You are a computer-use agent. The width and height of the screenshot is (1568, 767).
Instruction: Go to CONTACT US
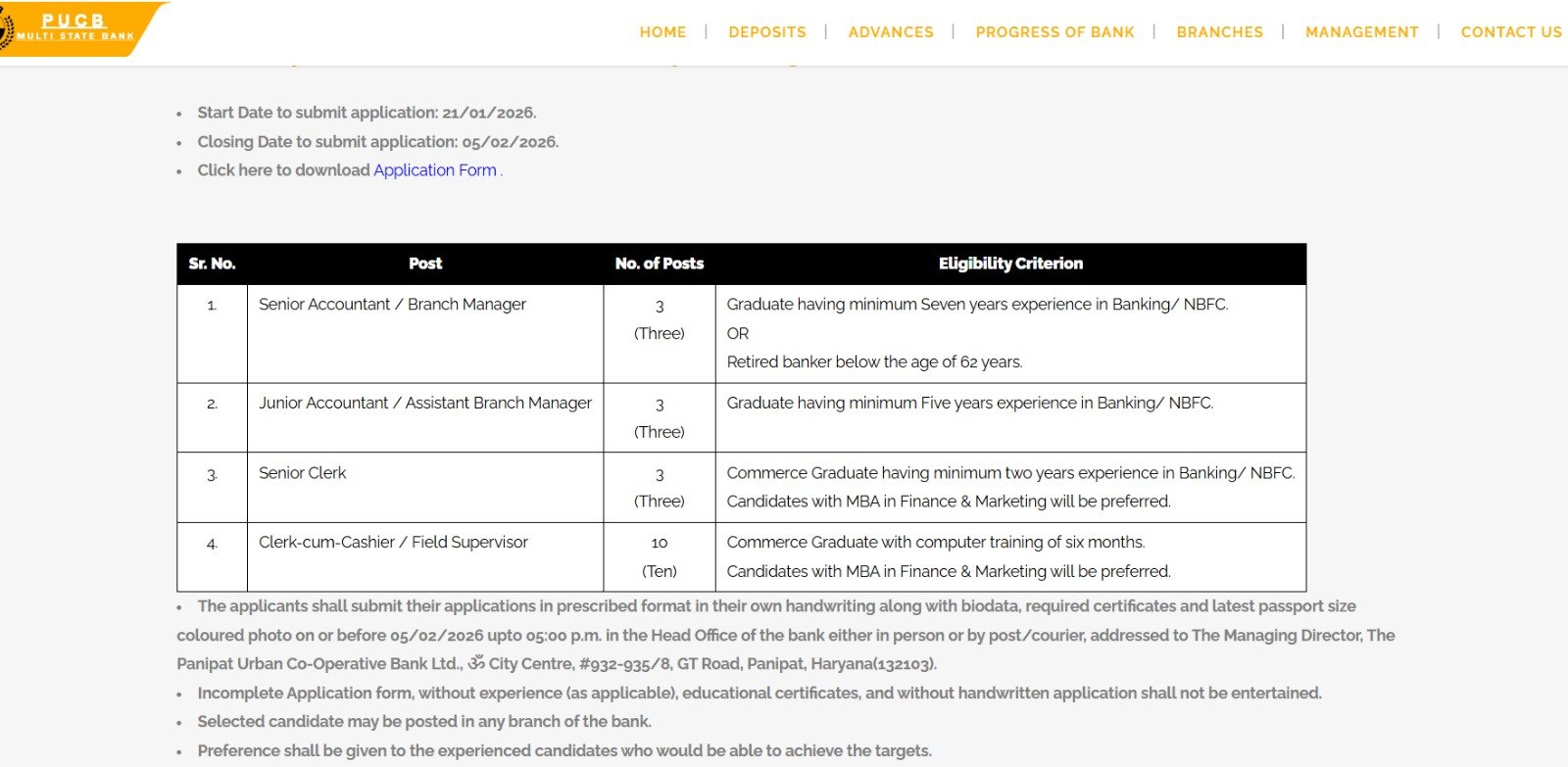point(1511,32)
